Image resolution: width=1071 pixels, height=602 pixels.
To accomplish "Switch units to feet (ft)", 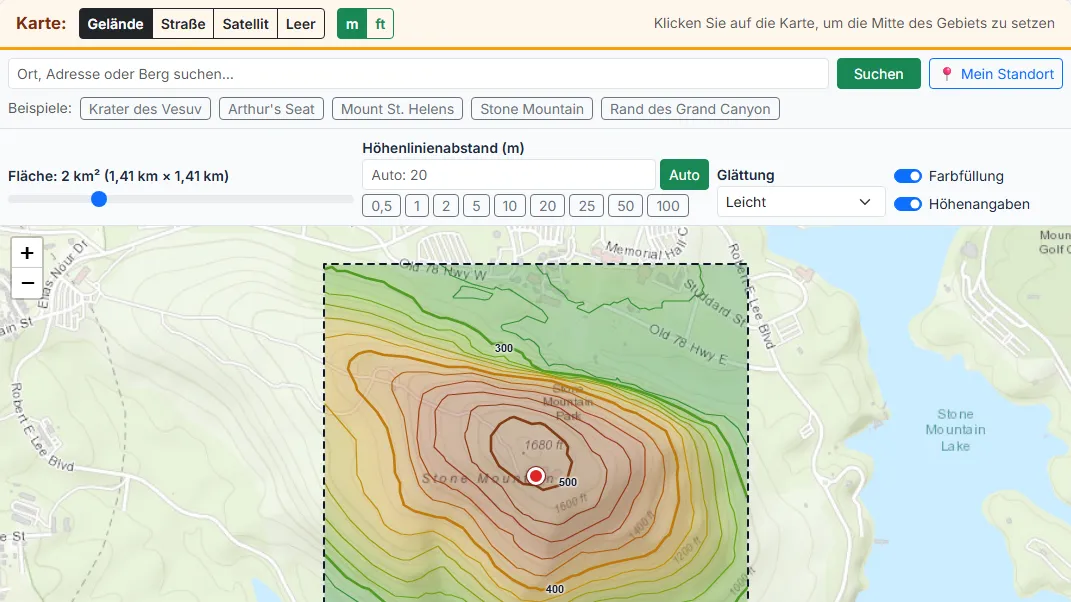I will pyautogui.click(x=380, y=24).
